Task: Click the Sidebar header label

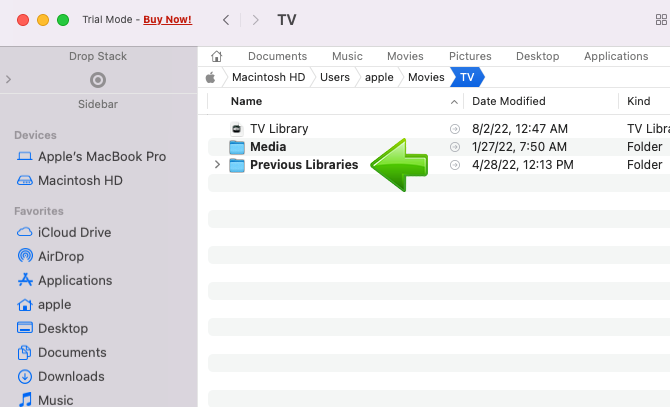Action: point(98,104)
